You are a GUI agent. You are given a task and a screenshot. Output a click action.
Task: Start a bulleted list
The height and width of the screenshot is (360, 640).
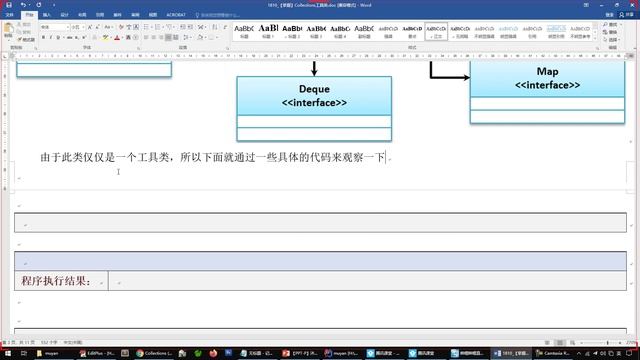(x=147, y=27)
